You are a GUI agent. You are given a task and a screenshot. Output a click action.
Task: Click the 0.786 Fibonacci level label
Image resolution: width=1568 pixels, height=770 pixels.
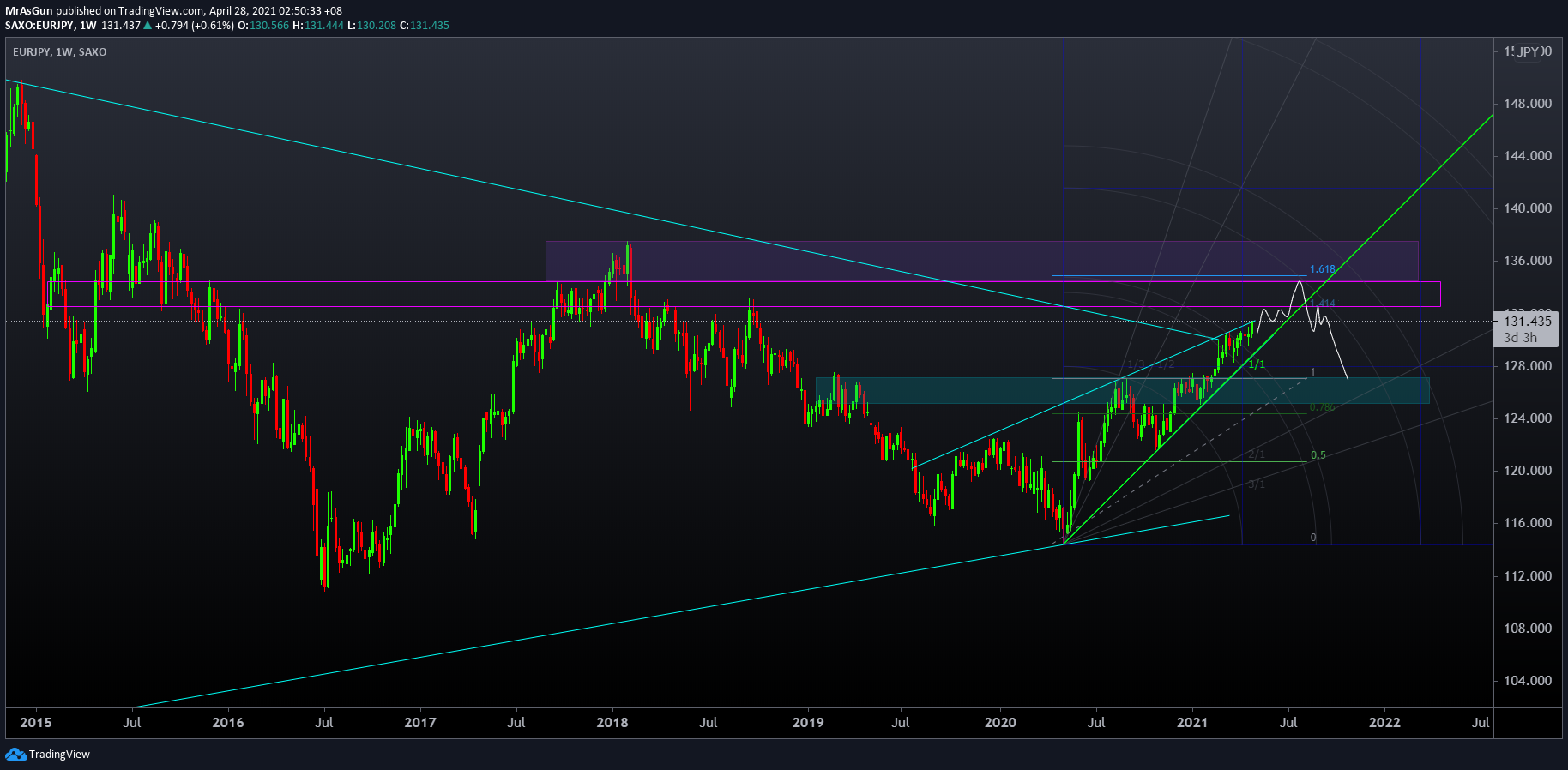[1323, 407]
